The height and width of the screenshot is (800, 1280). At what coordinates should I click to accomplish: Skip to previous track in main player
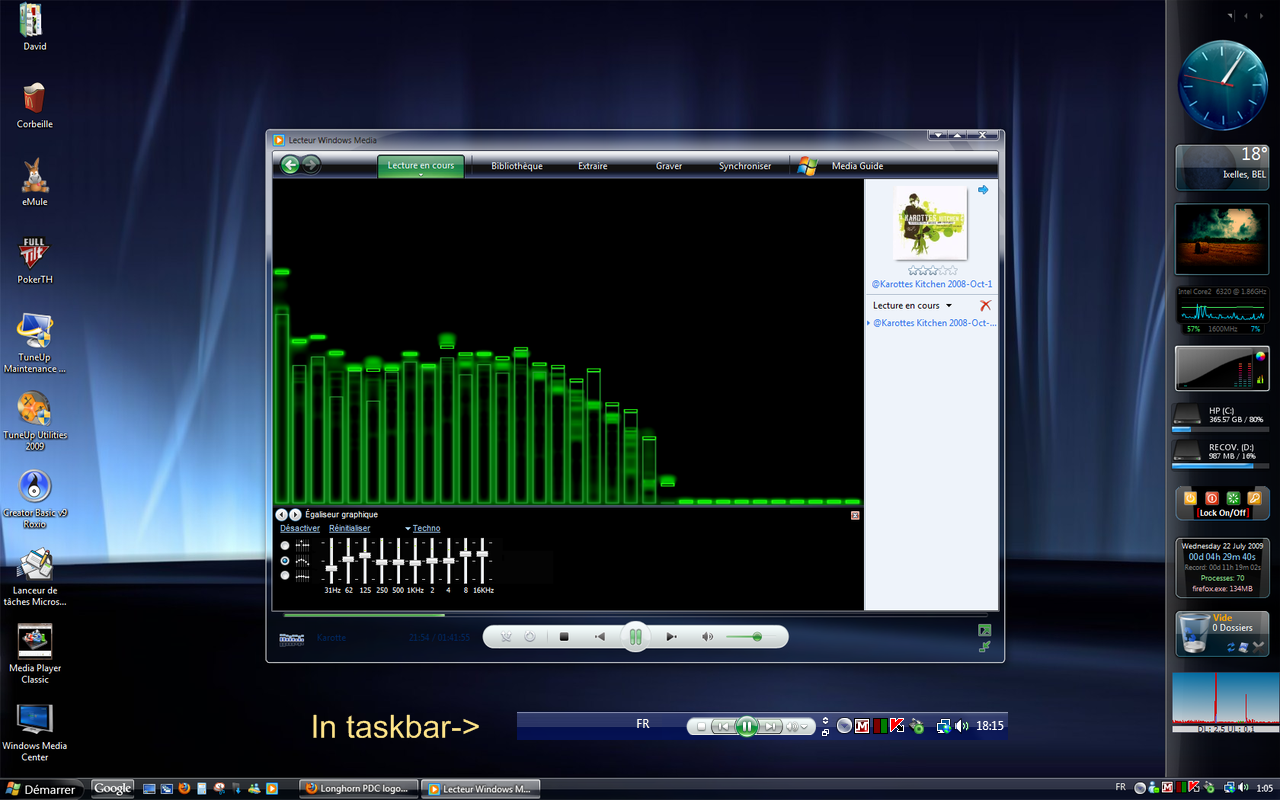(600, 636)
